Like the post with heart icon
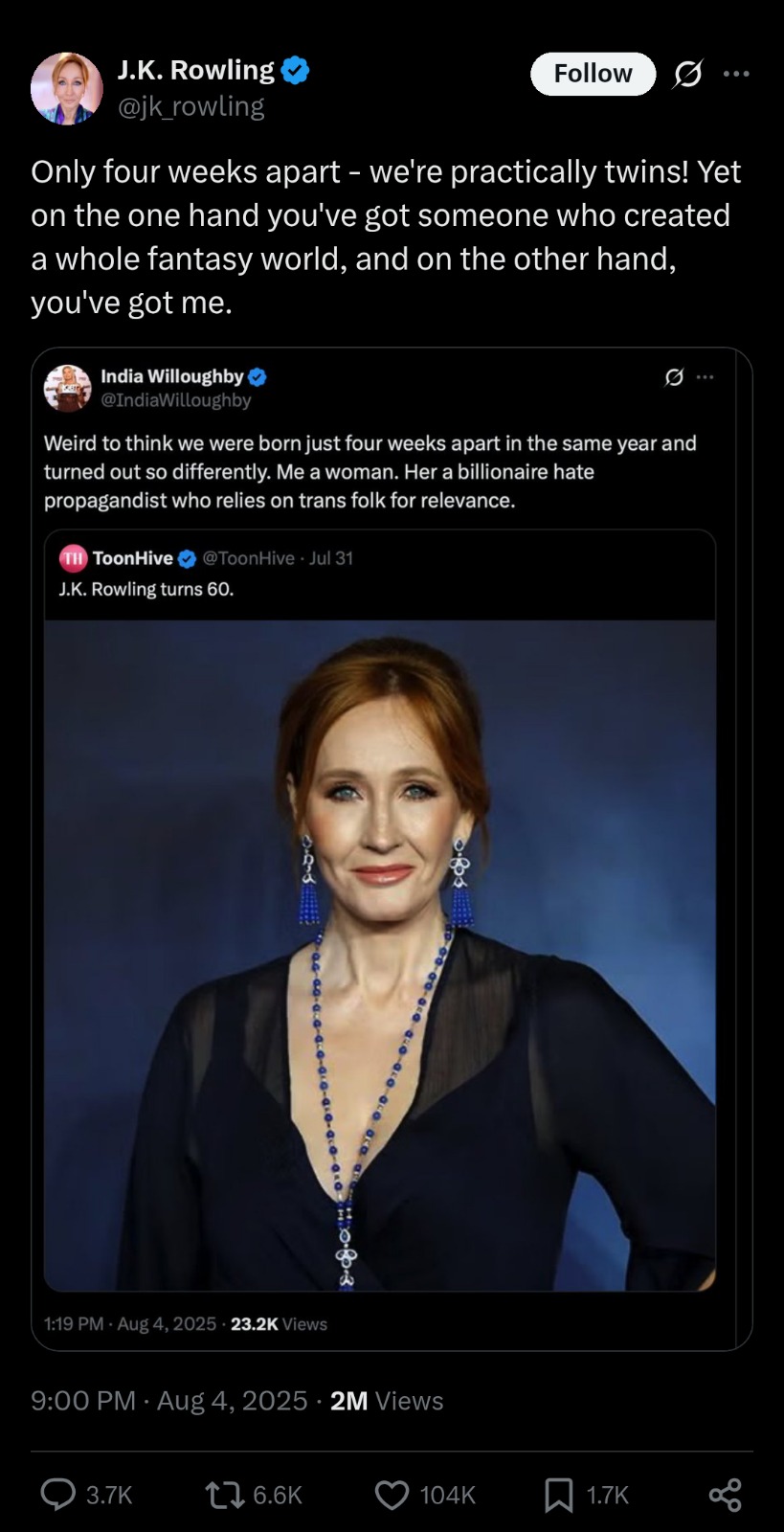This screenshot has width=784, height=1532. tap(392, 1495)
